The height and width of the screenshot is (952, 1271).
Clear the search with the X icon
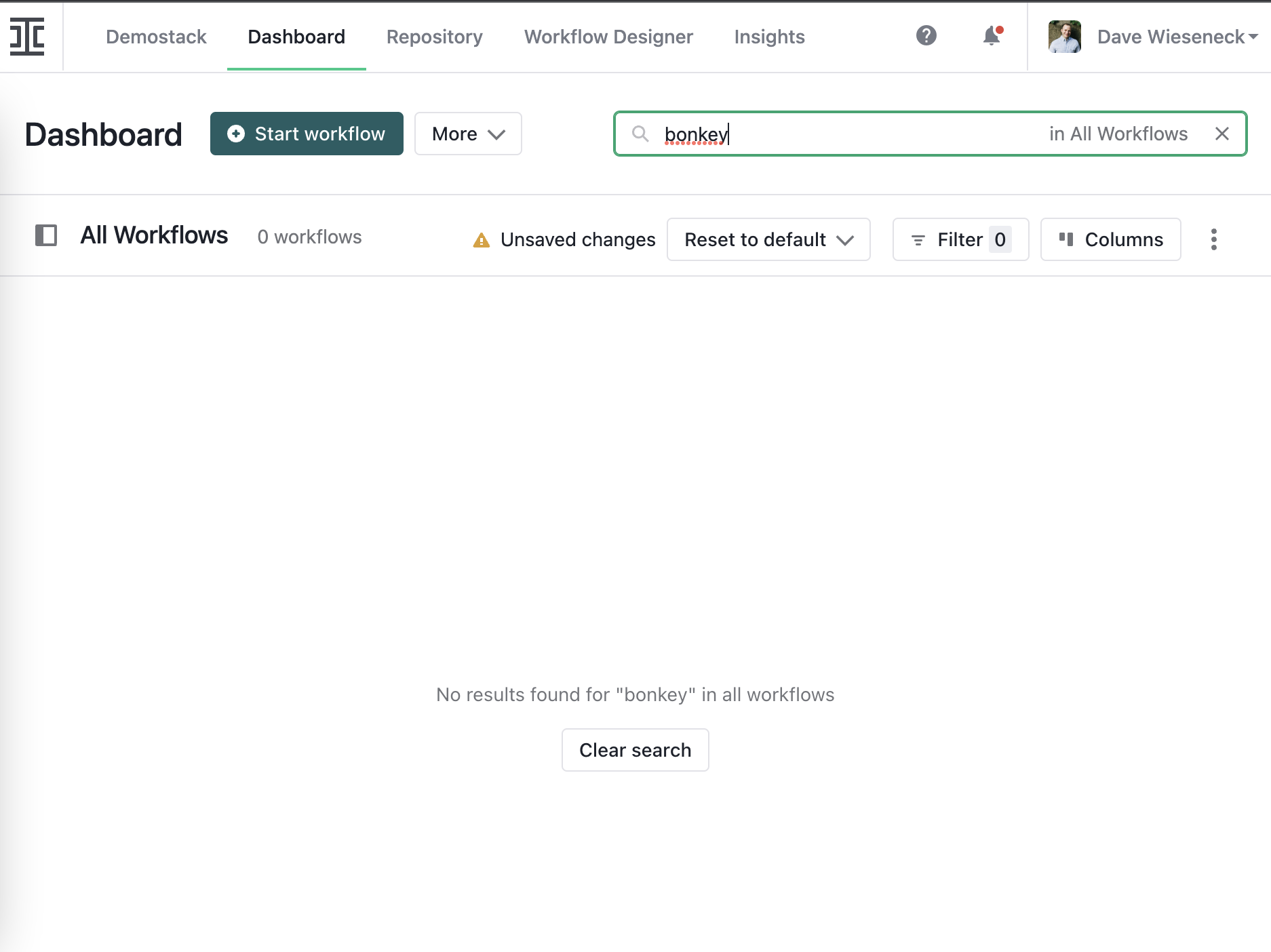click(1221, 134)
